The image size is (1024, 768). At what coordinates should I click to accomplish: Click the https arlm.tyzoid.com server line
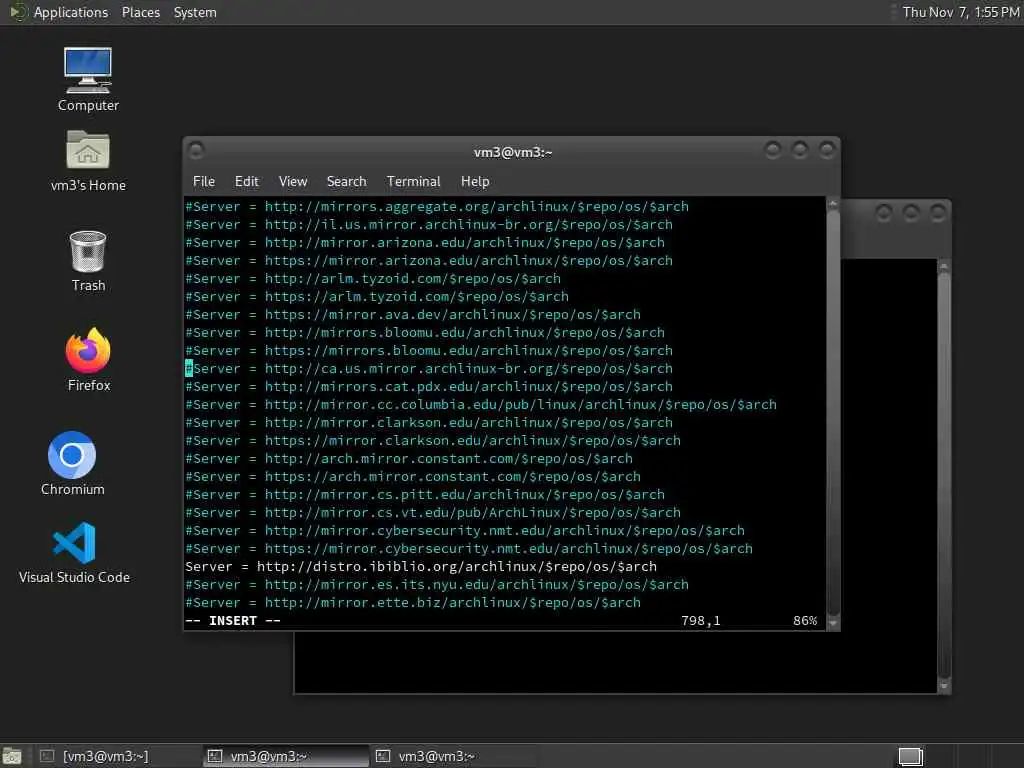point(377,296)
